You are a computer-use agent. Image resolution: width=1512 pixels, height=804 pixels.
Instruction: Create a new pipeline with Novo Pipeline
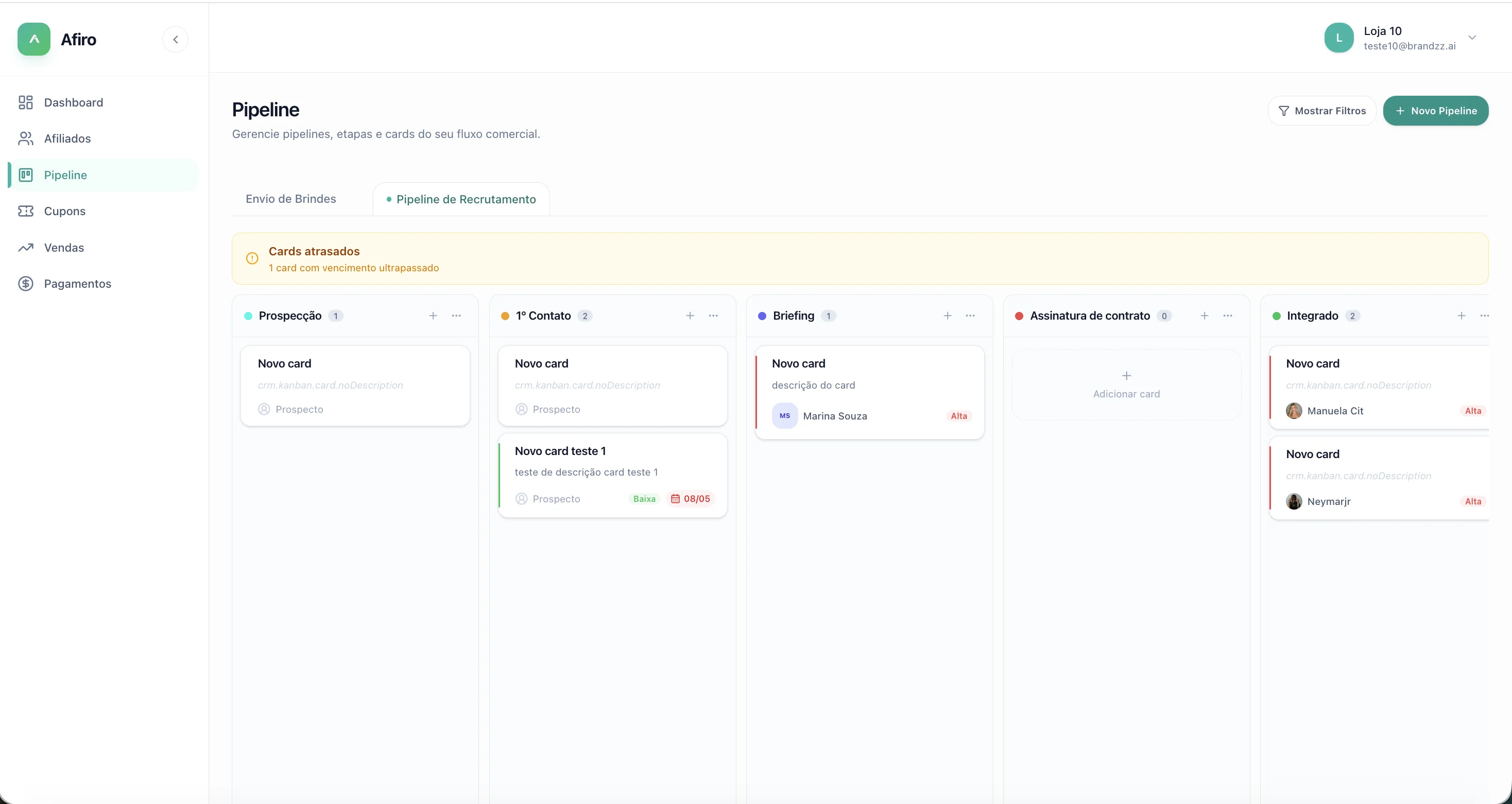(1436, 111)
